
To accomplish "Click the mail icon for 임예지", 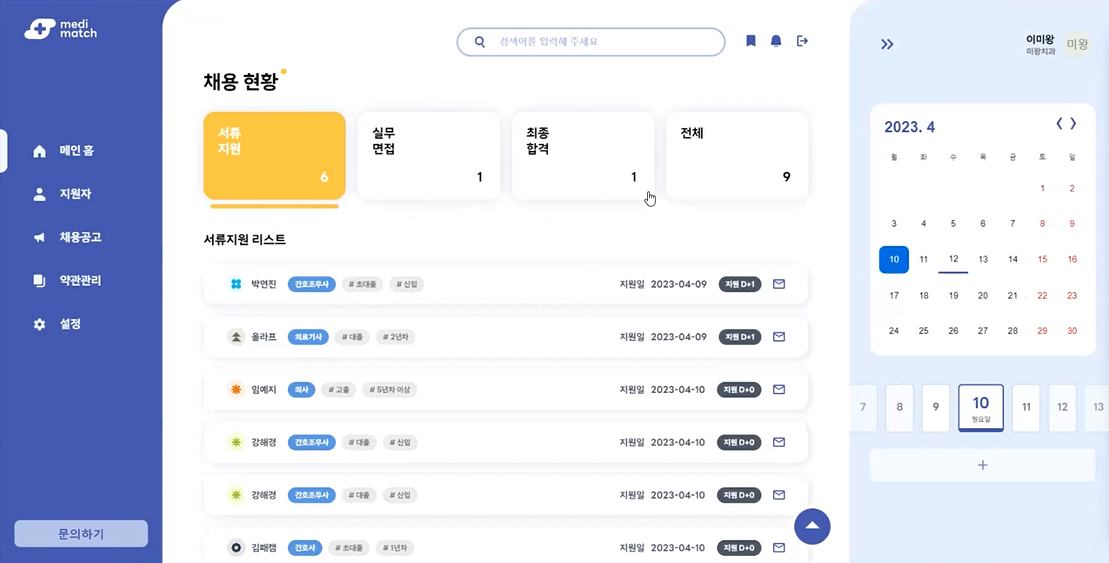I will 779,389.
